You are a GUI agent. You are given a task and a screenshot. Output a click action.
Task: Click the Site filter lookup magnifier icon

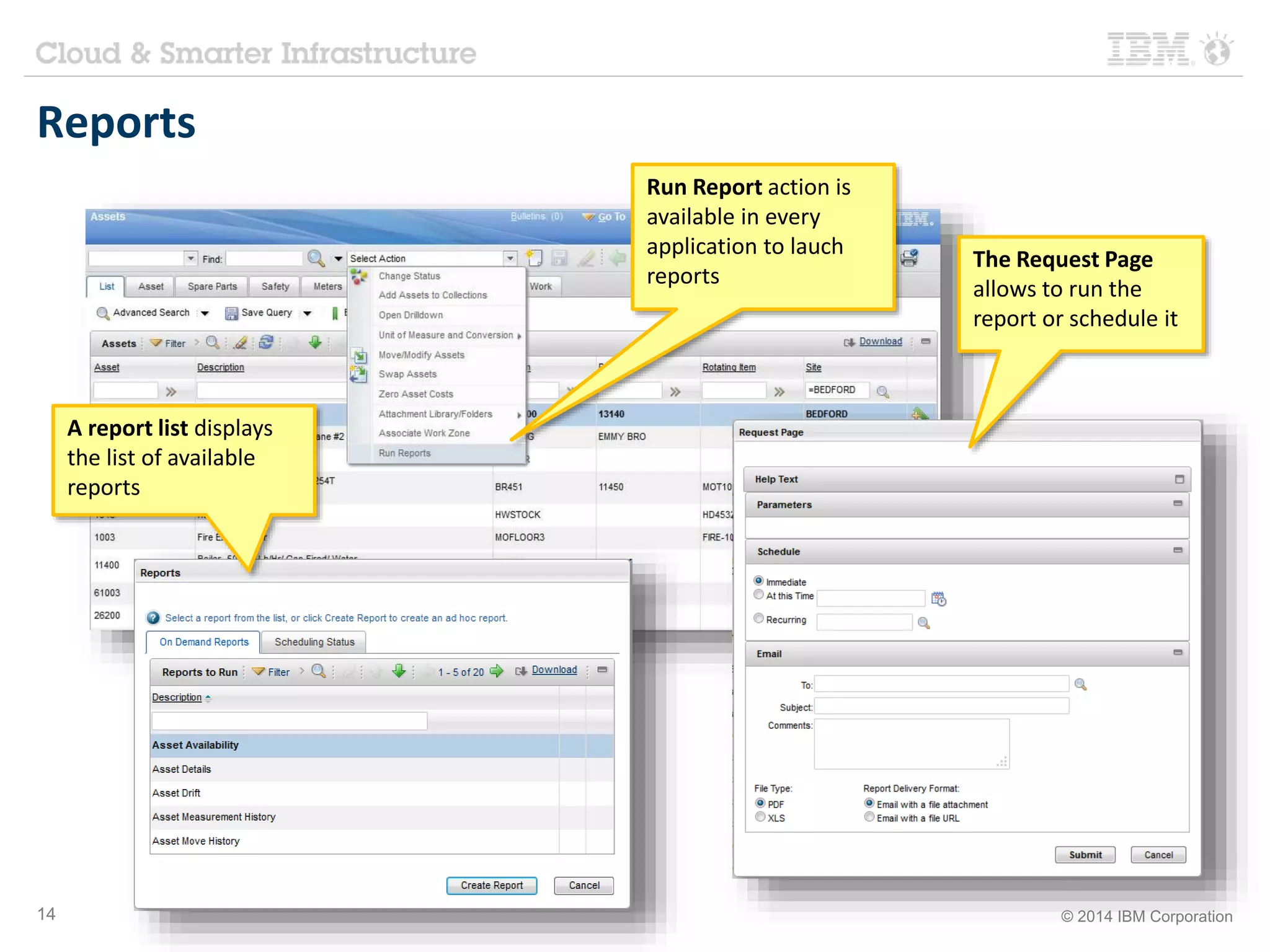pos(883,392)
